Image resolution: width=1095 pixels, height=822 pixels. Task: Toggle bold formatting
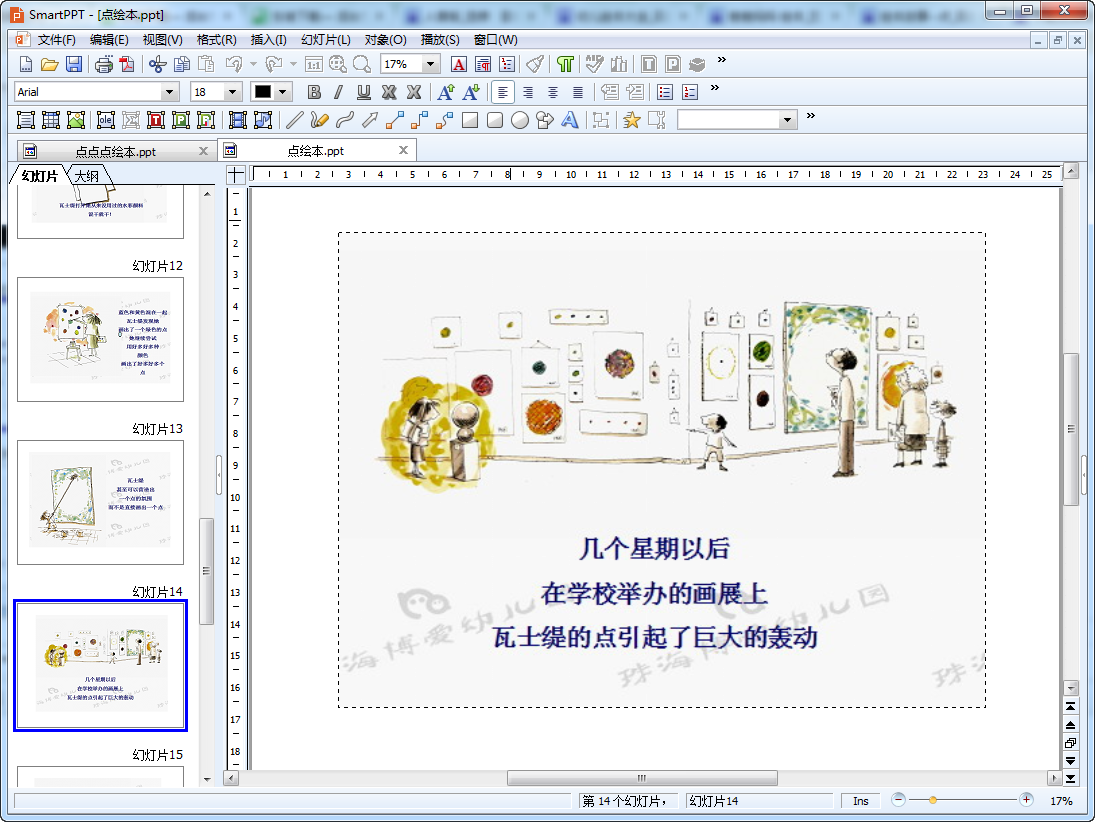point(314,92)
